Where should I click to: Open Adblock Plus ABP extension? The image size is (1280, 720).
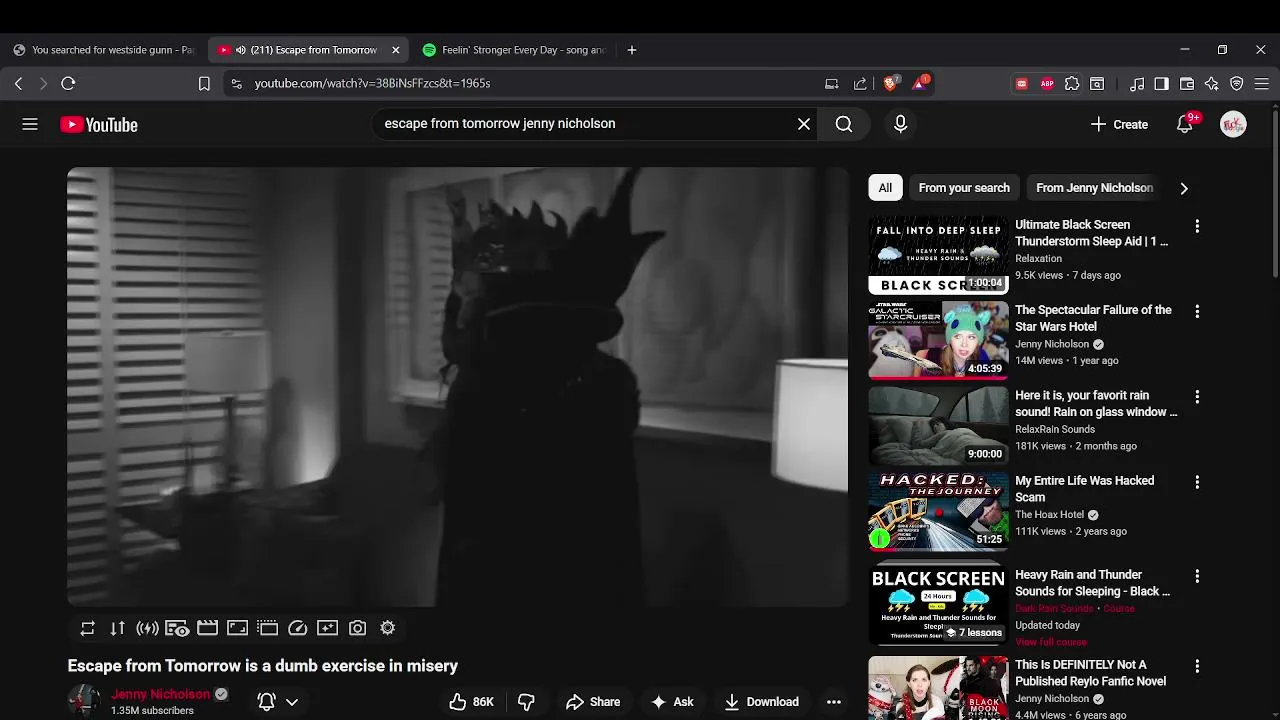1047,84
